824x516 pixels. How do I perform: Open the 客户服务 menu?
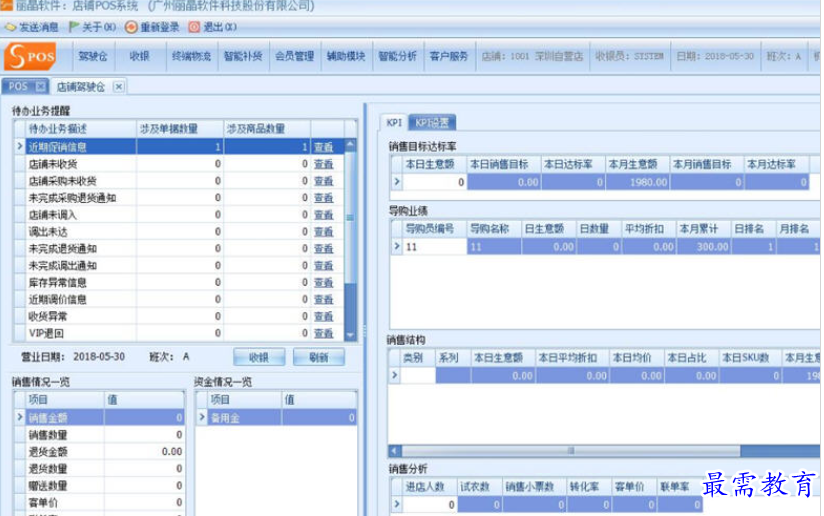[x=449, y=56]
